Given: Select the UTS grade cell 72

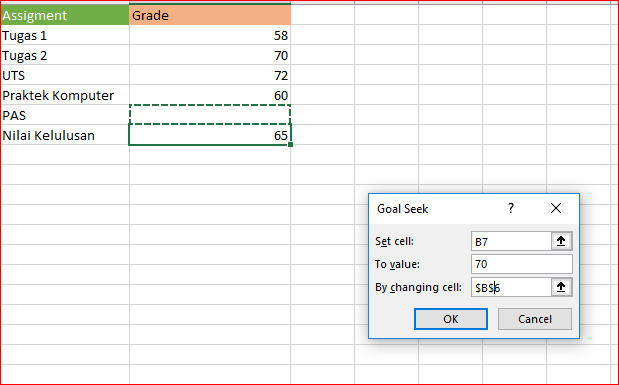Looking at the screenshot, I should 210,75.
